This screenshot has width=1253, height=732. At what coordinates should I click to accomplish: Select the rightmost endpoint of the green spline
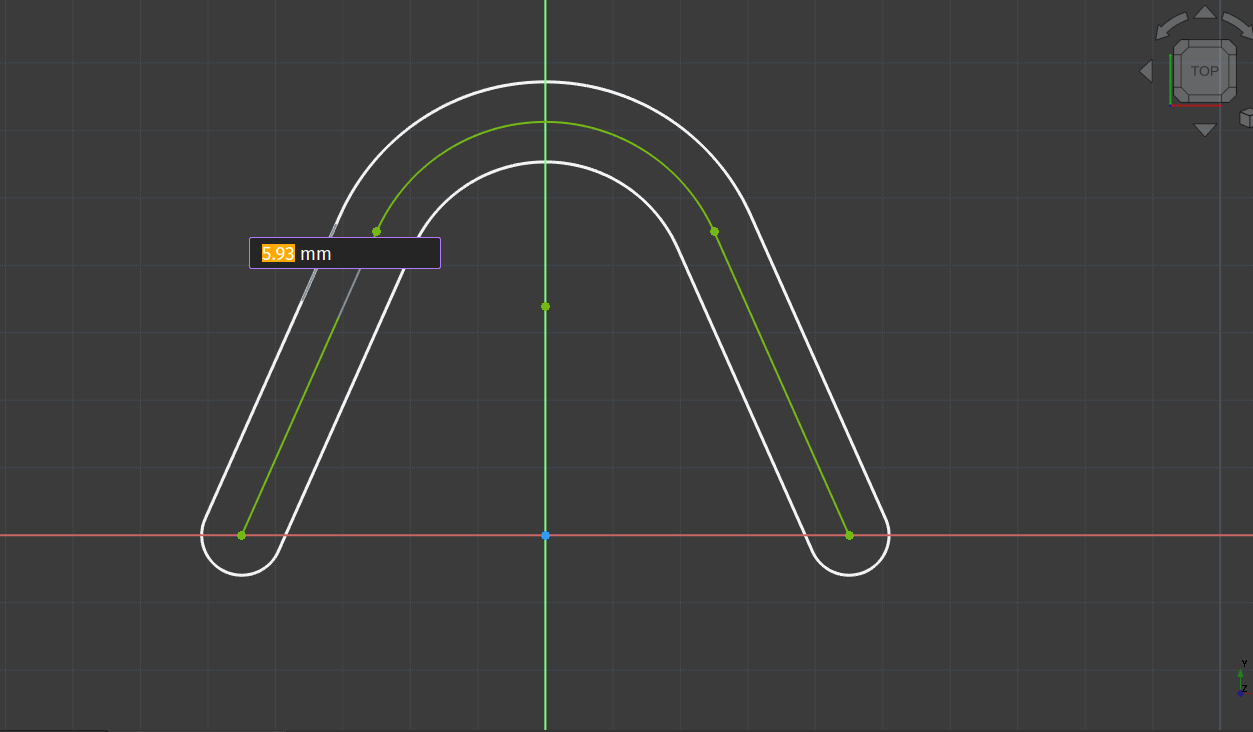click(849, 536)
